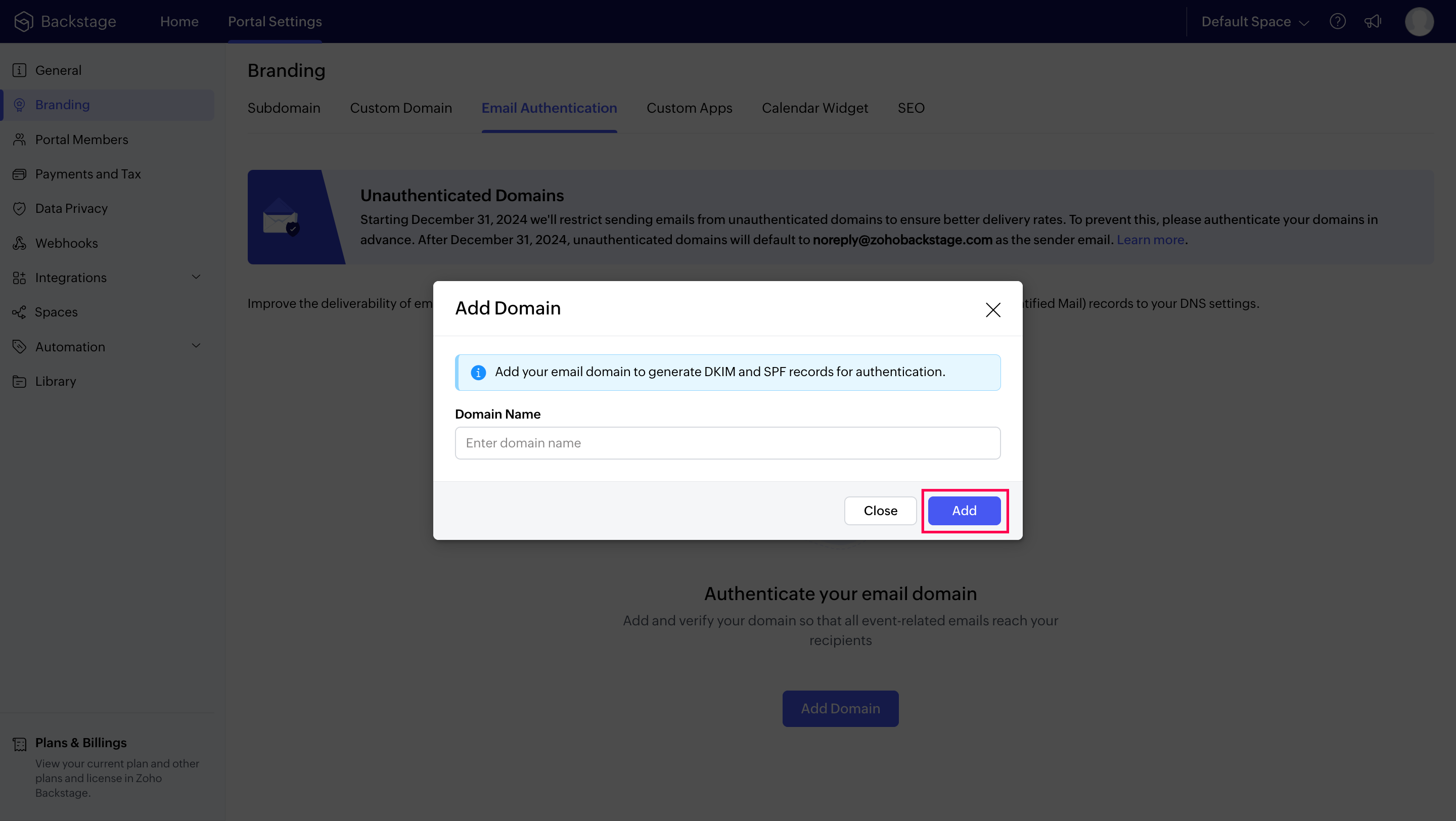The image size is (1456, 821).
Task: Open Portal Settings in top navigation
Action: point(275,21)
